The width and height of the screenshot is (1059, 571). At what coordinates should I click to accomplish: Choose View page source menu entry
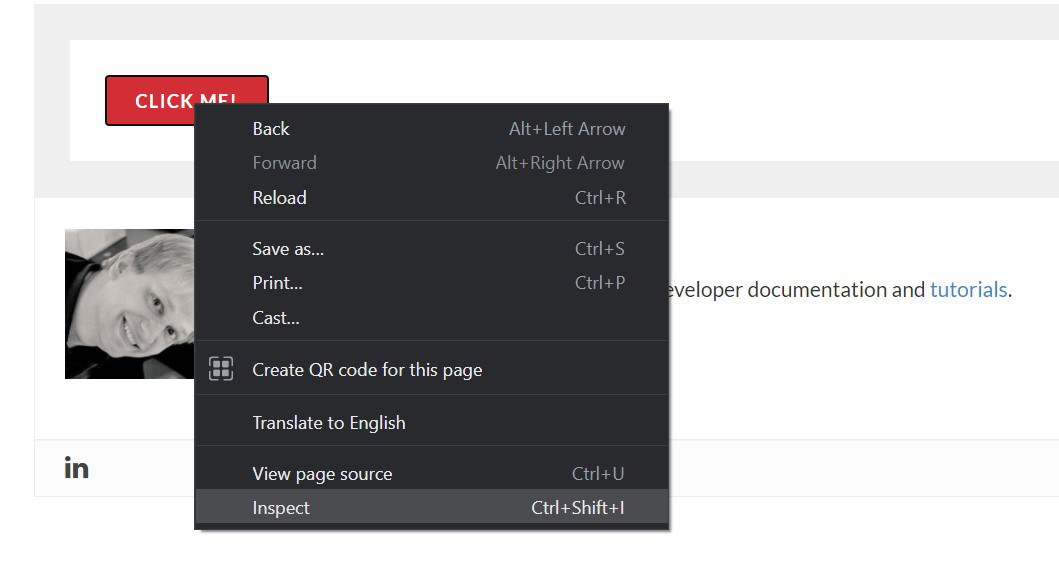coord(322,474)
